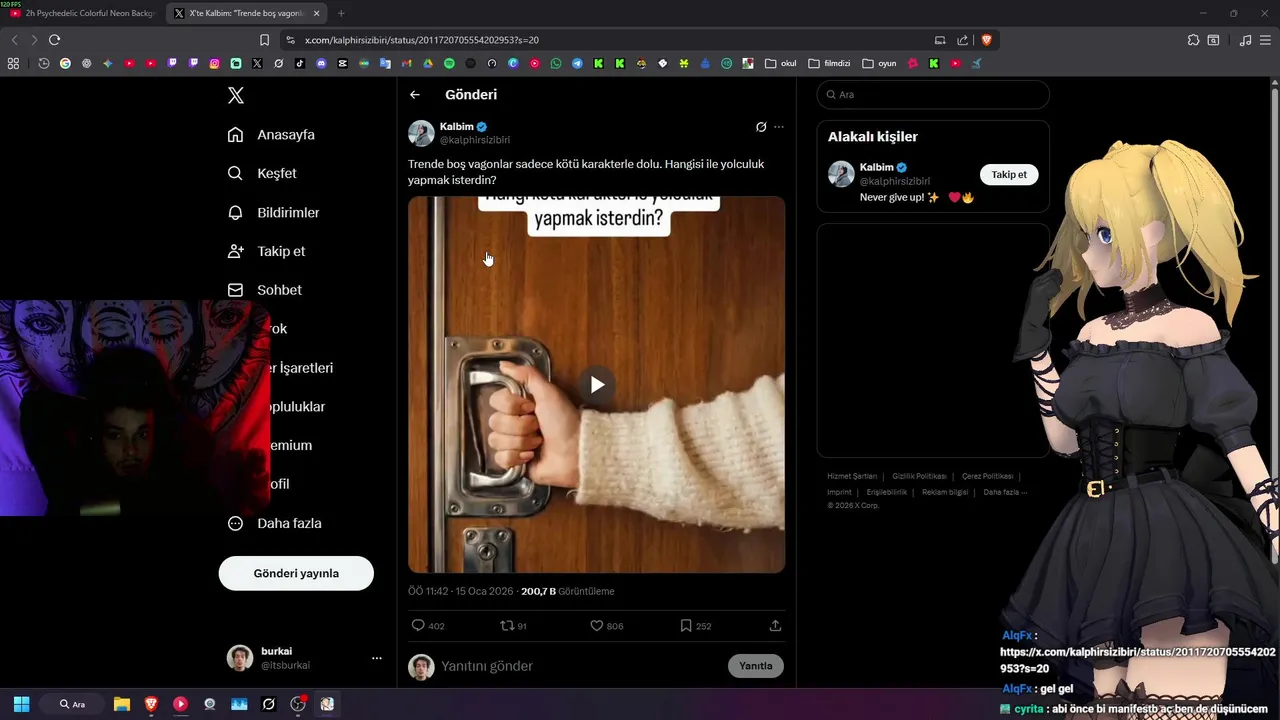The width and height of the screenshot is (1280, 720).
Task: Open Takip et from the X sidebar
Action: (266, 251)
